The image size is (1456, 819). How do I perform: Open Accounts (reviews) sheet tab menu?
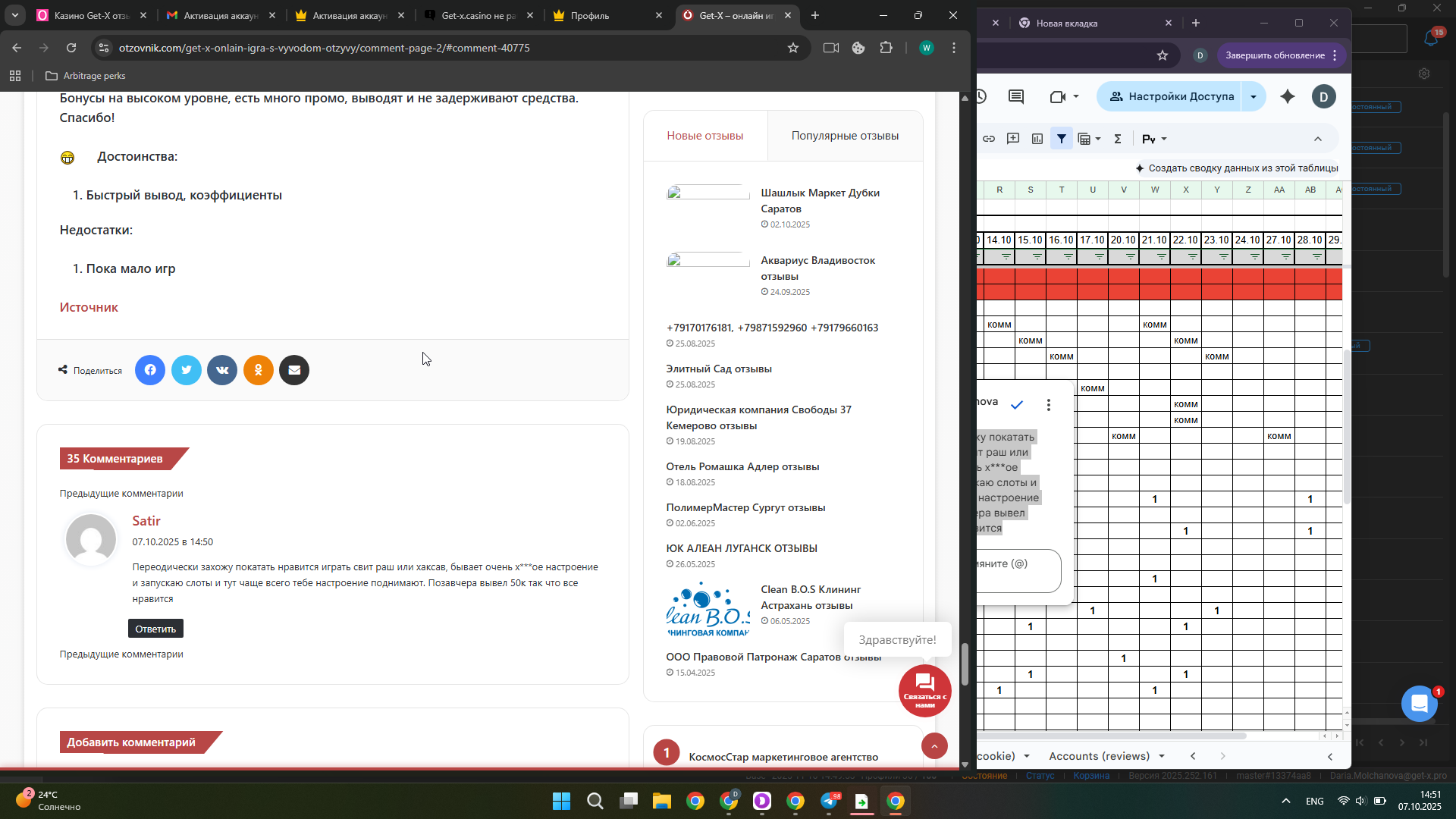pyautogui.click(x=1162, y=756)
